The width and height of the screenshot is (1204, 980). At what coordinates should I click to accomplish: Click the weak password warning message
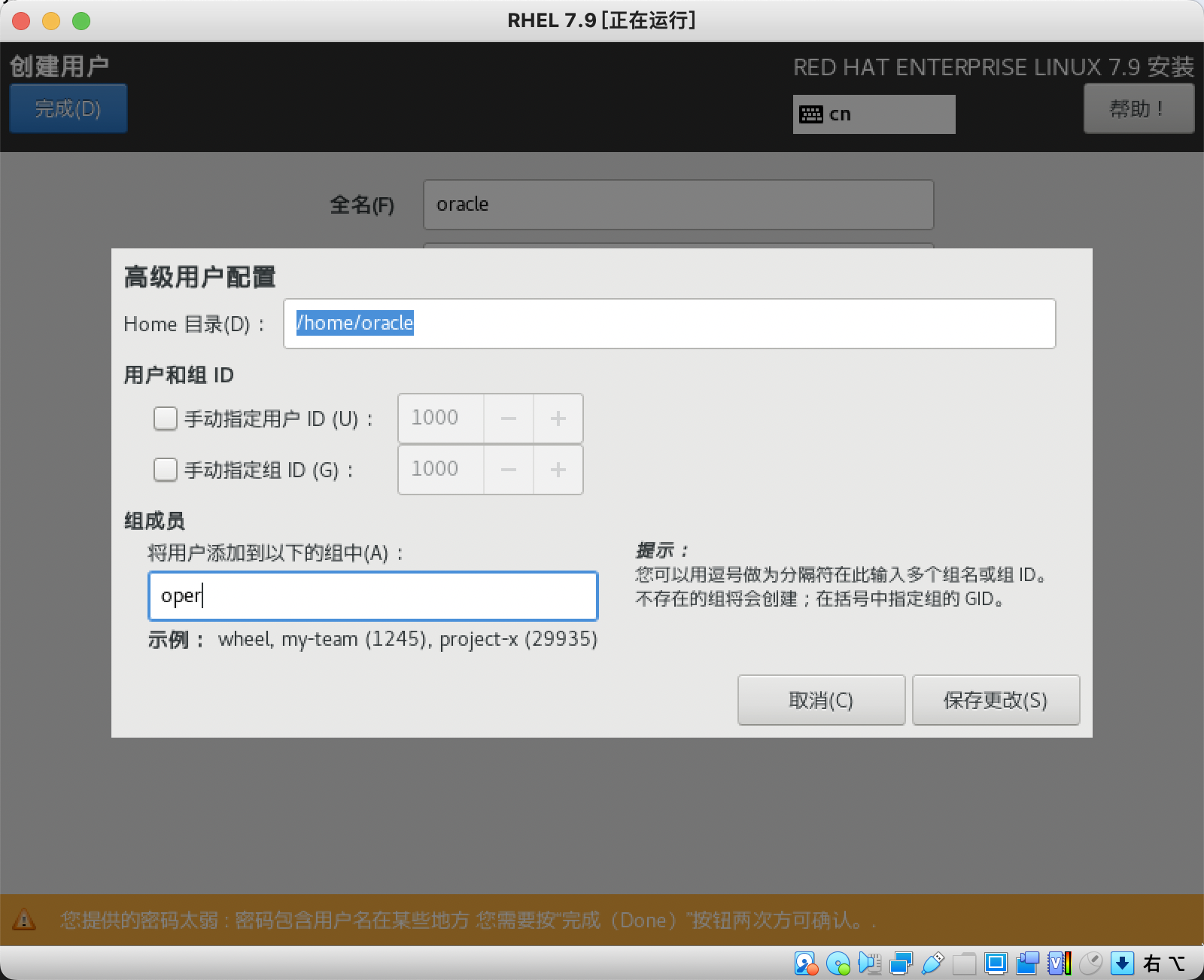pos(468,920)
